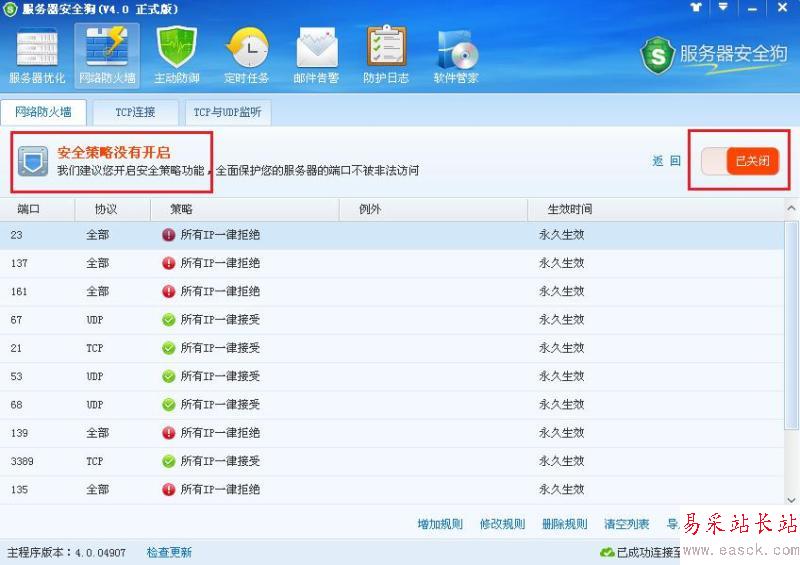Viewport: 800px width, 565px height.
Task: Click the scrollbar up arrow
Action: [791, 209]
